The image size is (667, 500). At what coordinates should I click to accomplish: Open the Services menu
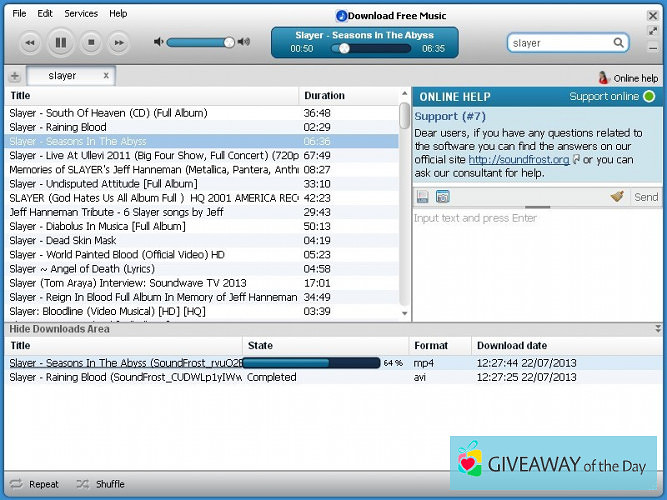pyautogui.click(x=81, y=14)
